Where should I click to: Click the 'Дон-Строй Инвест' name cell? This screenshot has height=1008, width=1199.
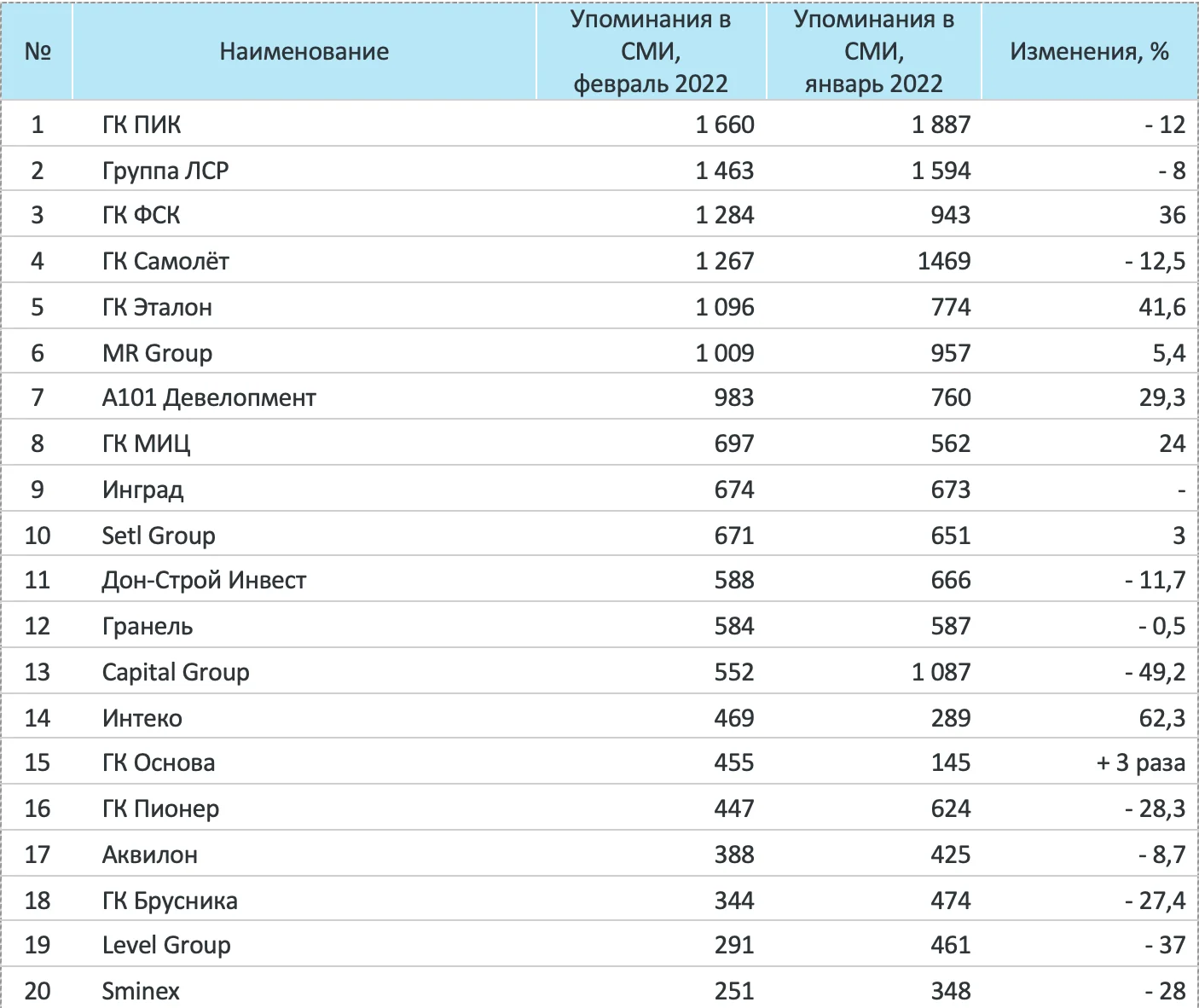pos(204,581)
